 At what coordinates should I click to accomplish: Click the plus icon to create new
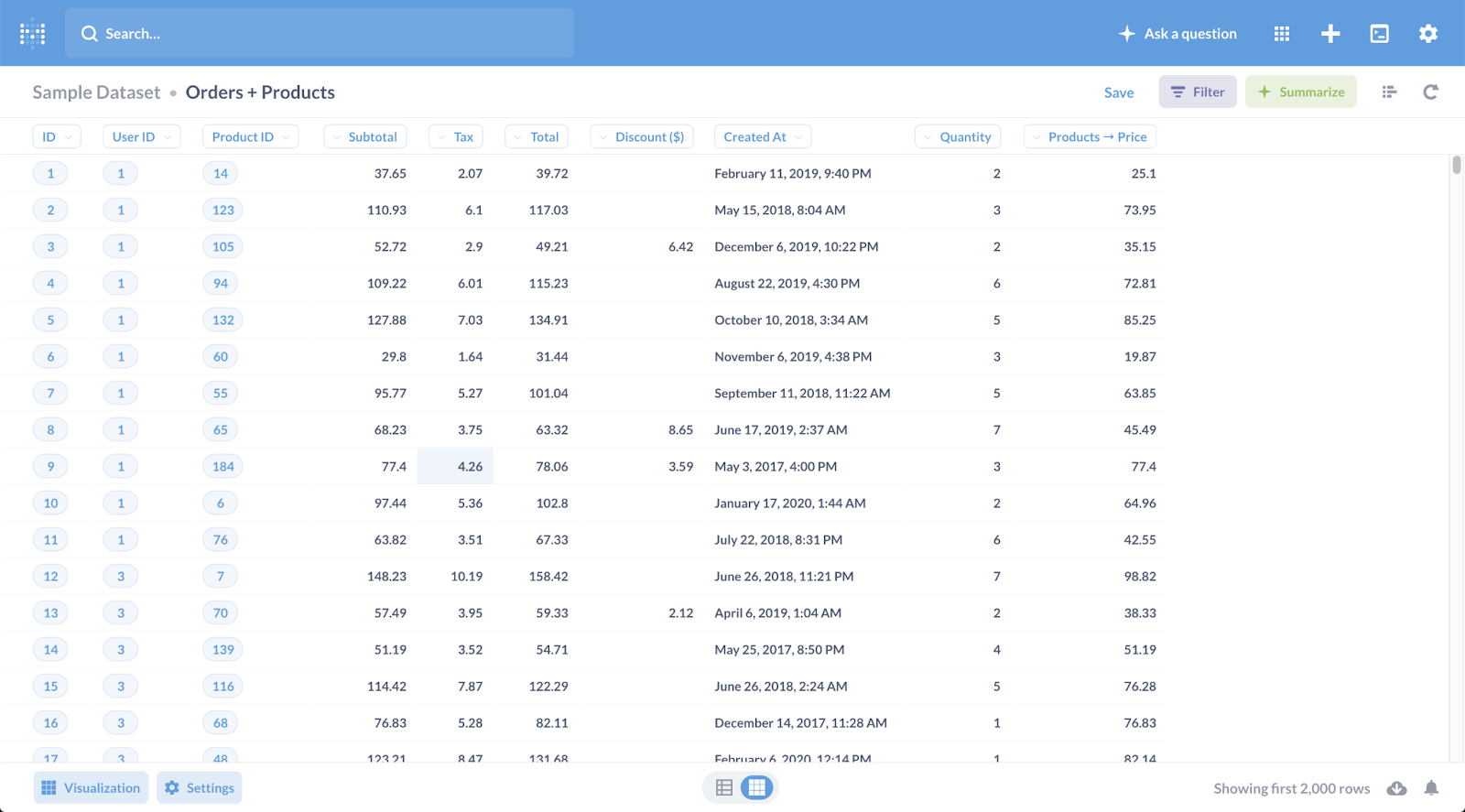(x=1330, y=34)
